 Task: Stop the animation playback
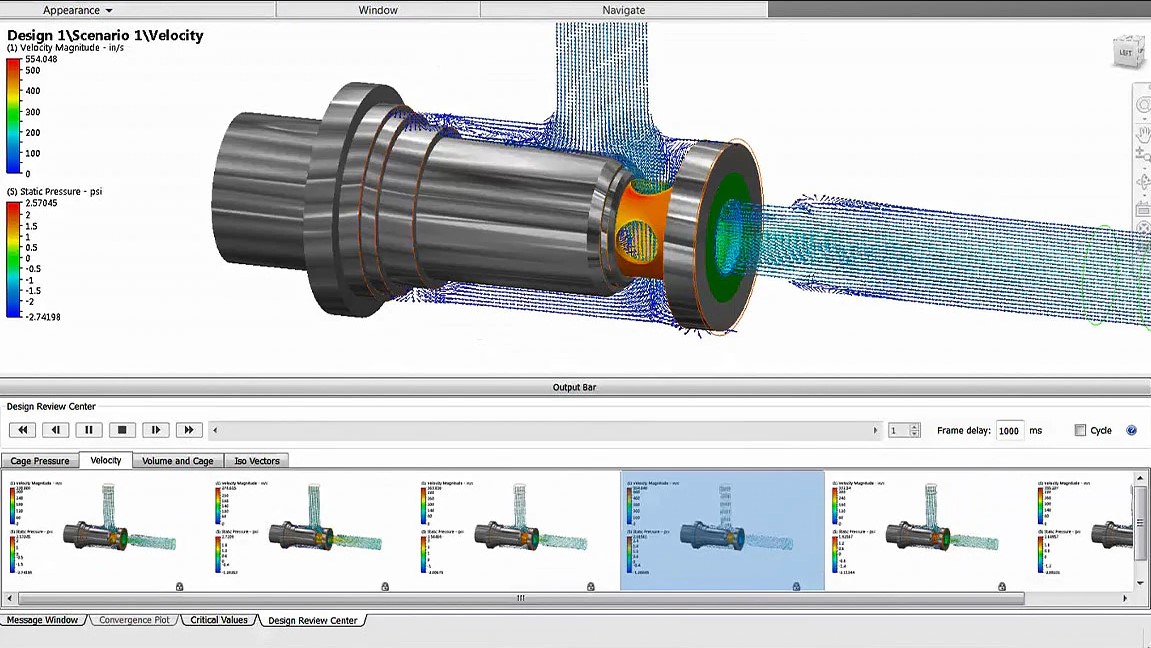[122, 430]
